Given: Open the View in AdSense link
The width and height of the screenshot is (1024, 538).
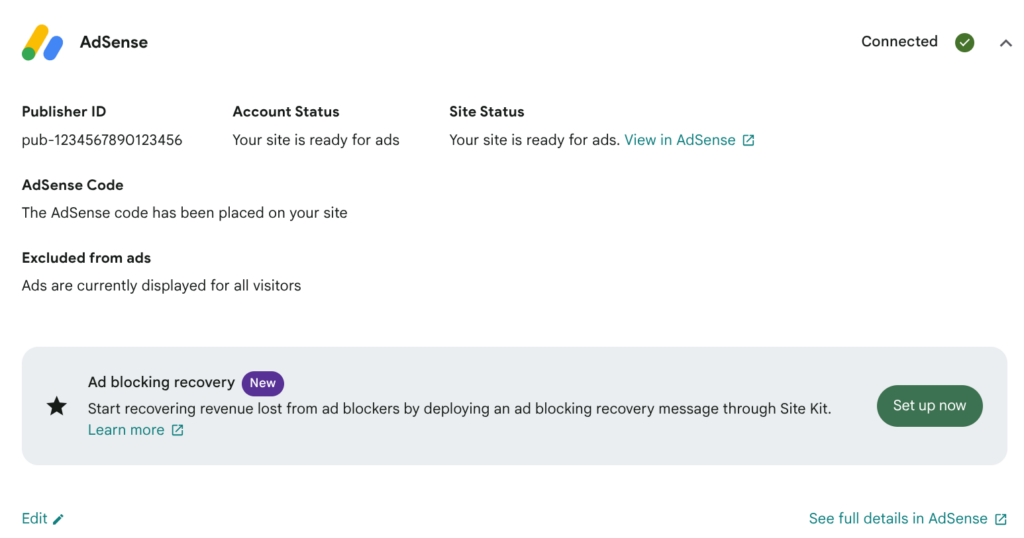Looking at the screenshot, I should pos(680,140).
